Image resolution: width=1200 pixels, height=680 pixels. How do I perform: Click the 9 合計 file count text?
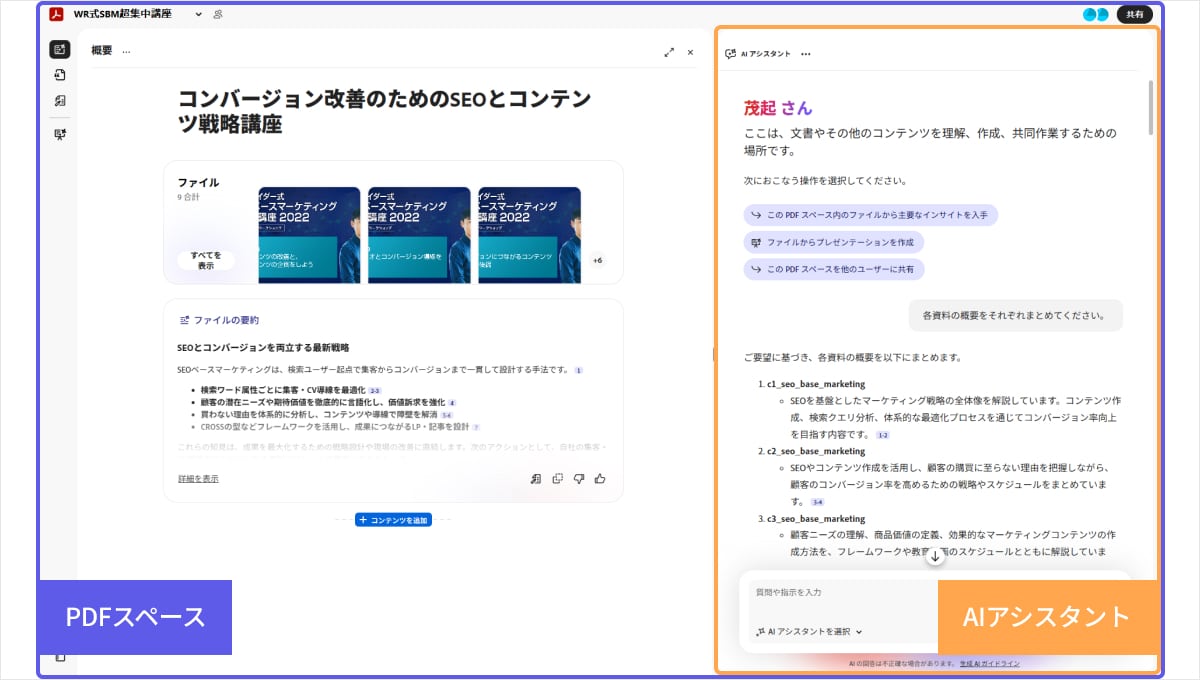[x=189, y=197]
